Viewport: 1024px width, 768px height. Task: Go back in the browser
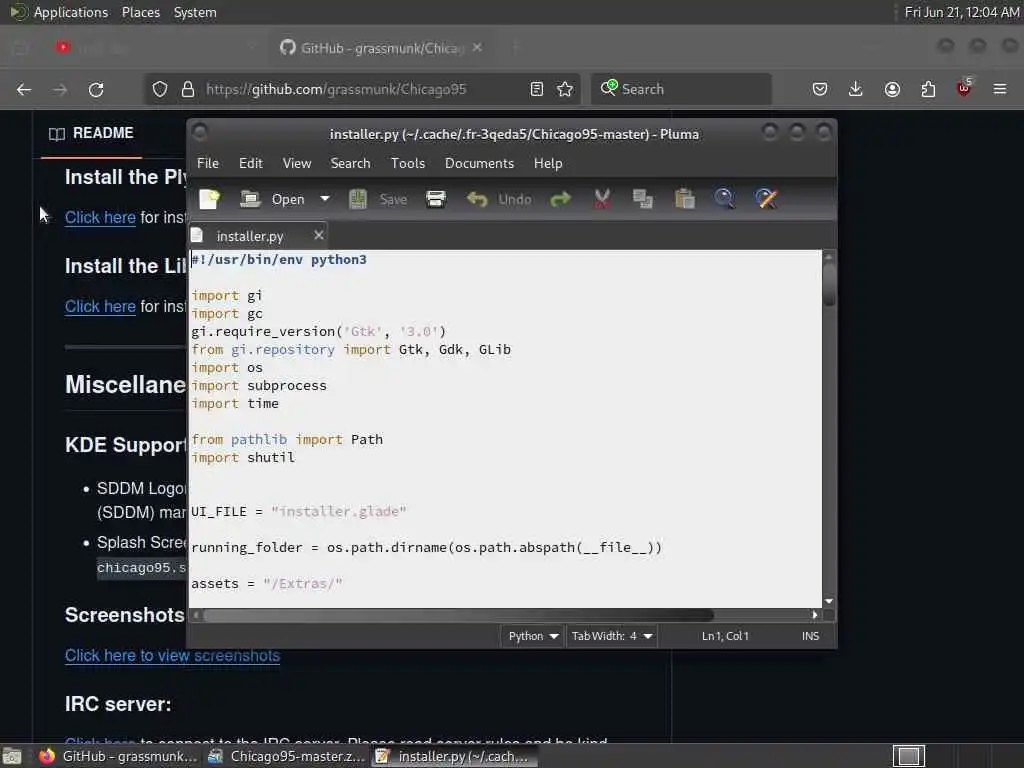[x=24, y=89]
